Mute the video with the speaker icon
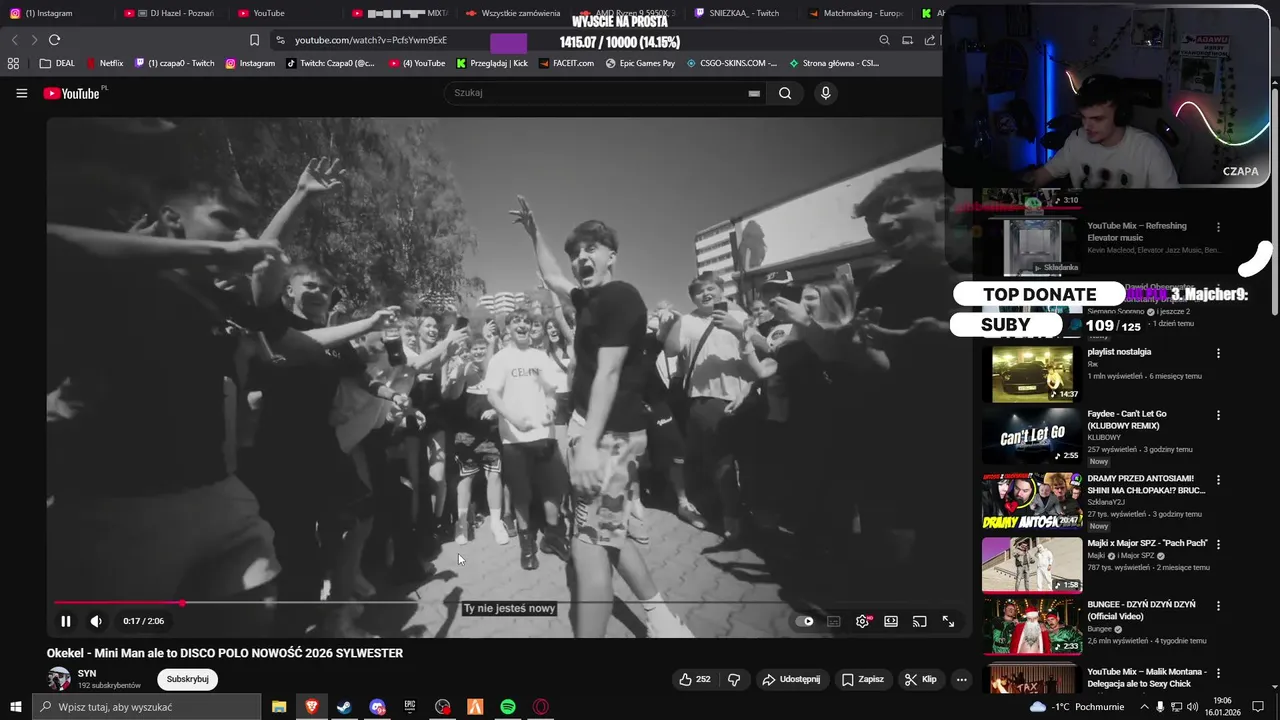Image resolution: width=1280 pixels, height=720 pixels. pos(96,621)
